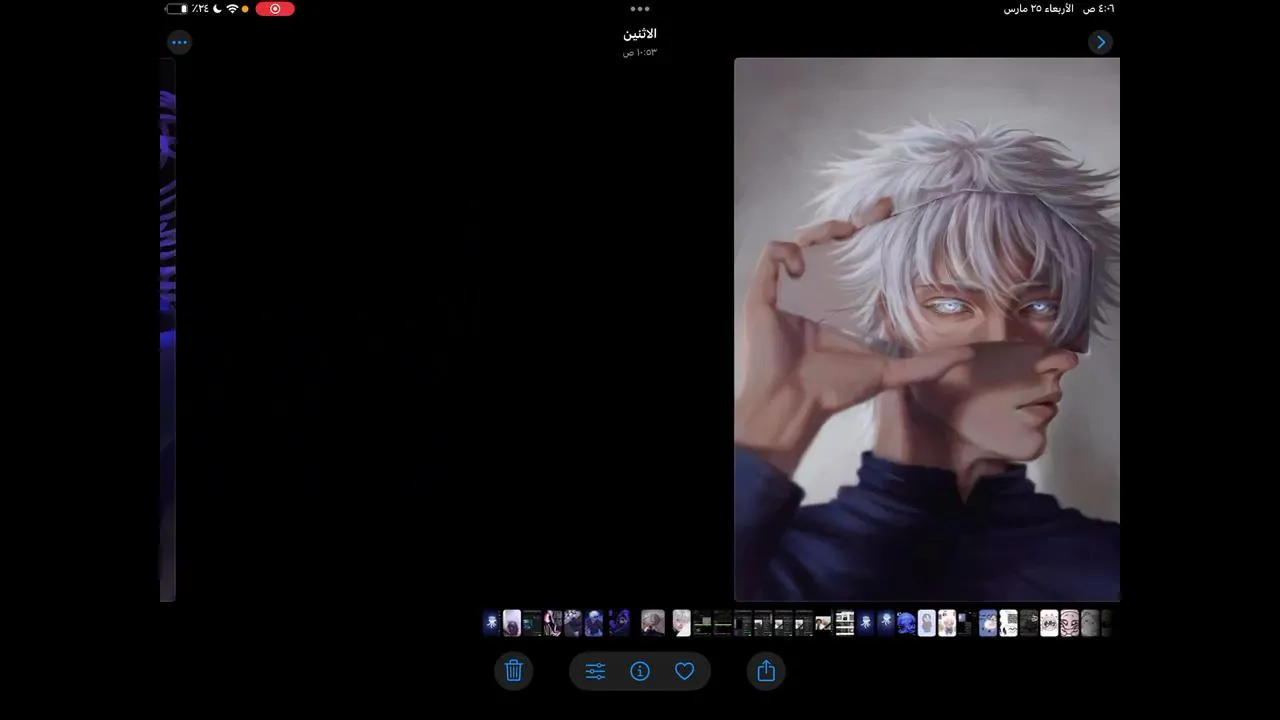The height and width of the screenshot is (720, 1280).
Task: Tap the status bar clock ٤:٠٦ ص
Action: [1099, 9]
